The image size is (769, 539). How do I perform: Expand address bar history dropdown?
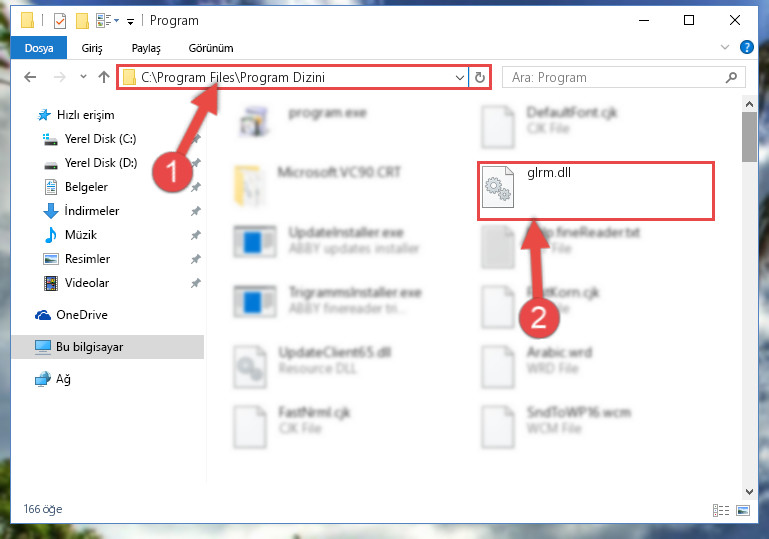click(x=460, y=77)
